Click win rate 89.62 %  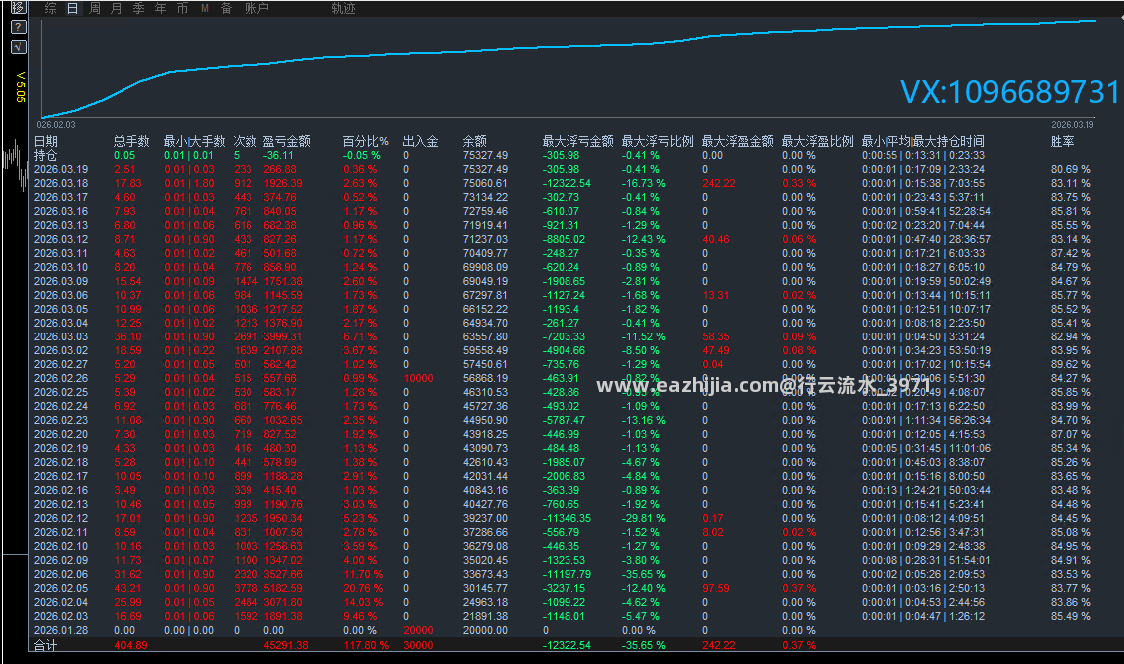click(x=1070, y=364)
